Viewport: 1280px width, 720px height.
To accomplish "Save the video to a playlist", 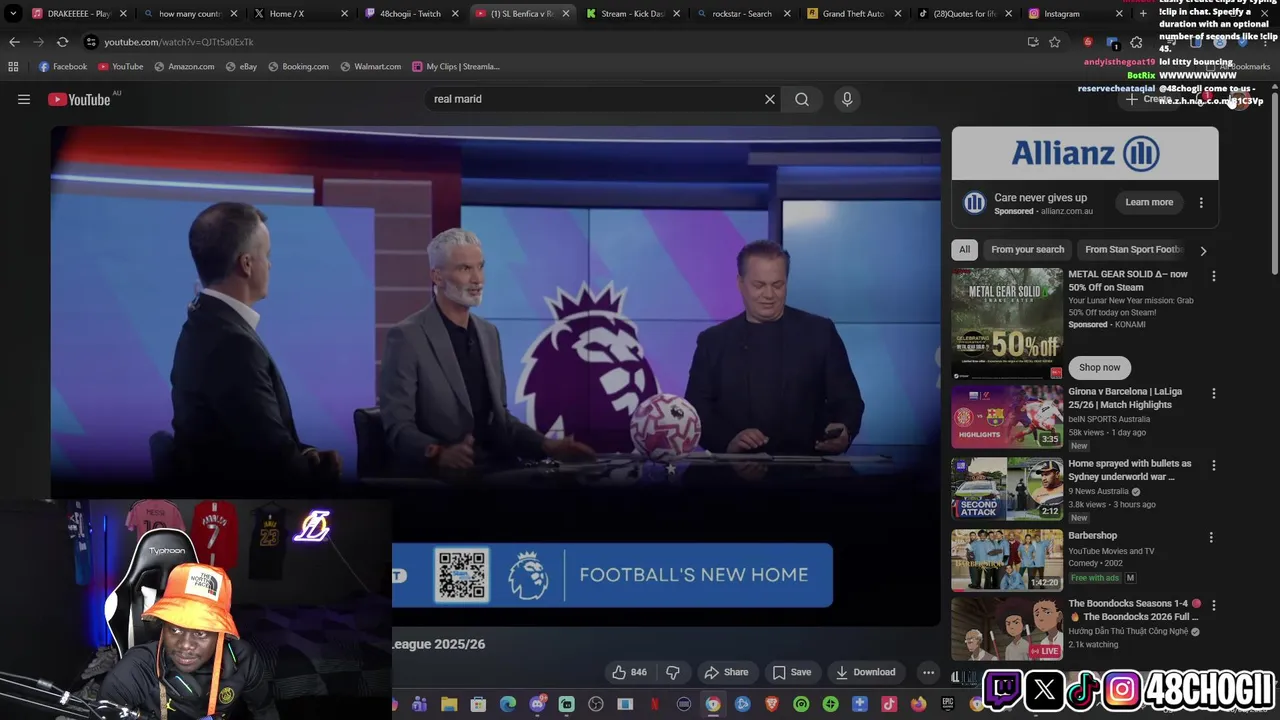I will 791,672.
